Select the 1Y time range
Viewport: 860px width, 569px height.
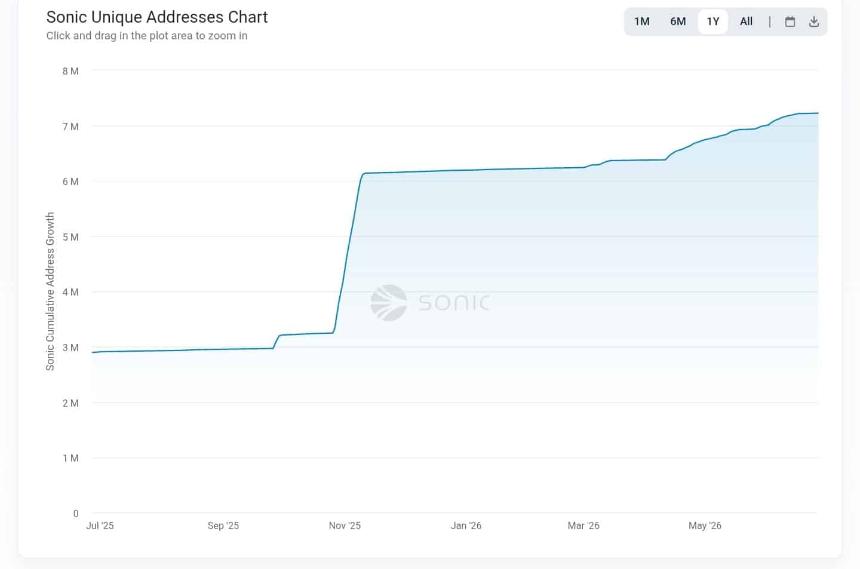point(712,21)
